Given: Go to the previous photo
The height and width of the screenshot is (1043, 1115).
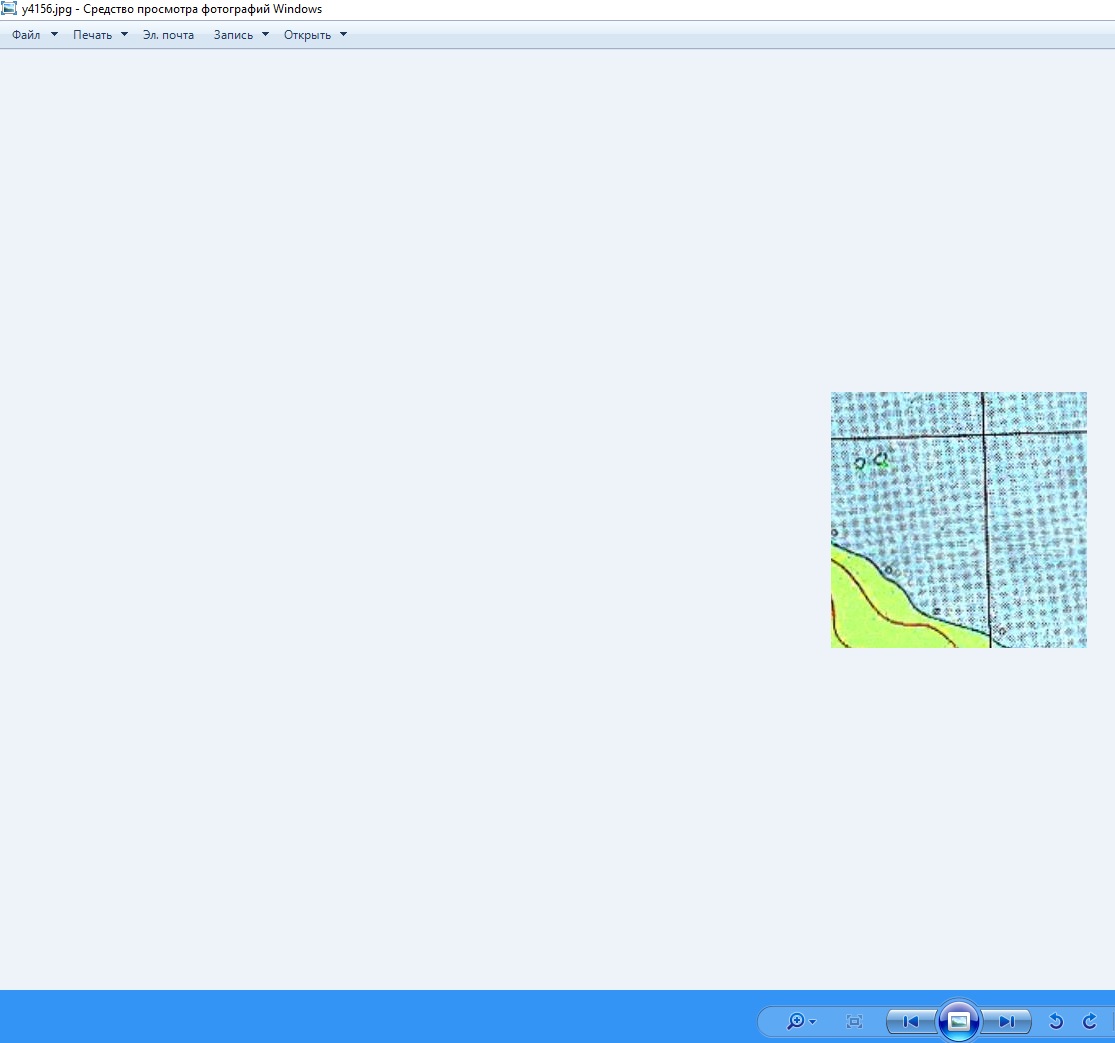Looking at the screenshot, I should point(910,1021).
